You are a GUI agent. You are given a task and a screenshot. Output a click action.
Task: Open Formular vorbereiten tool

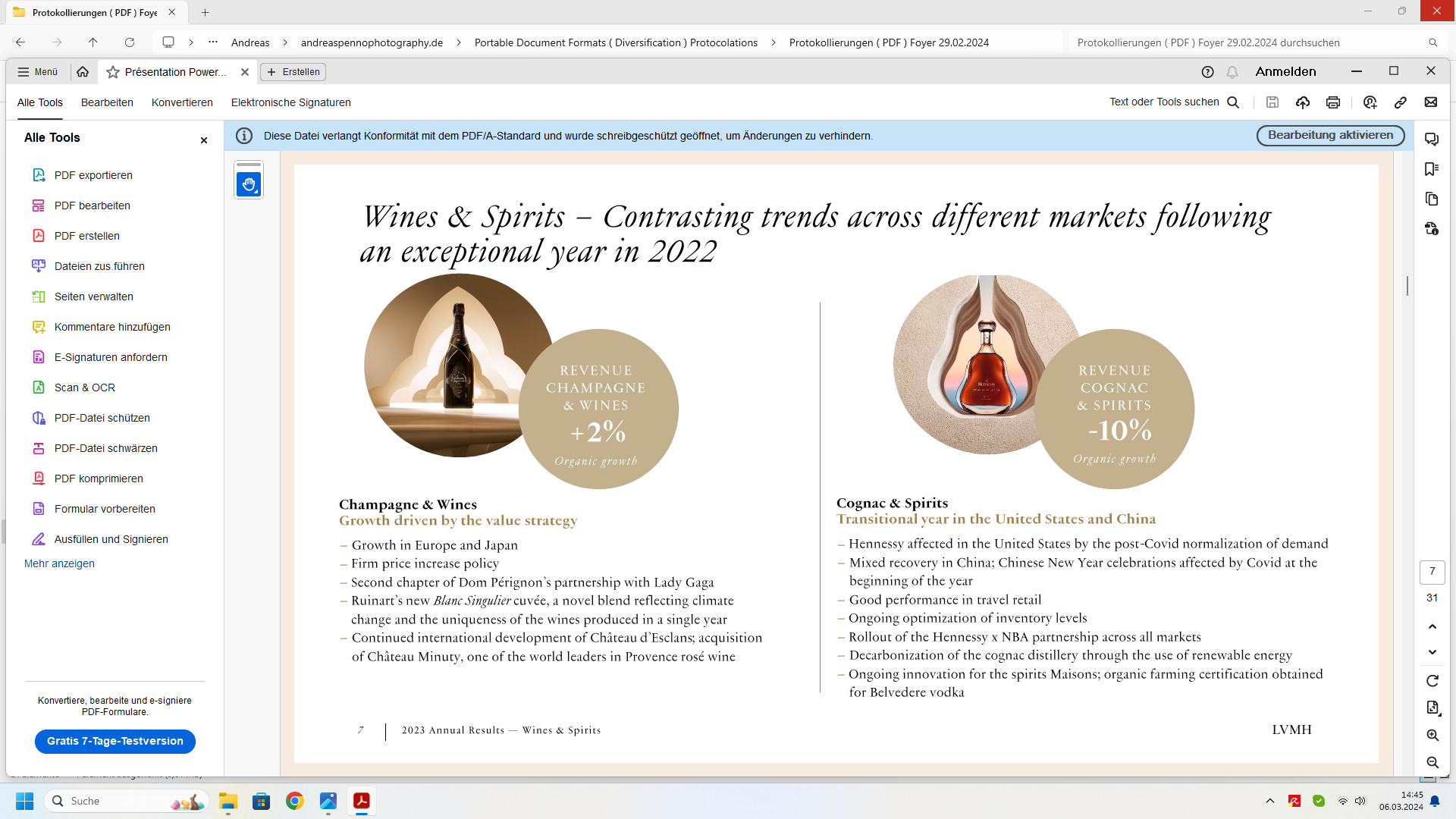pyautogui.click(x=105, y=509)
